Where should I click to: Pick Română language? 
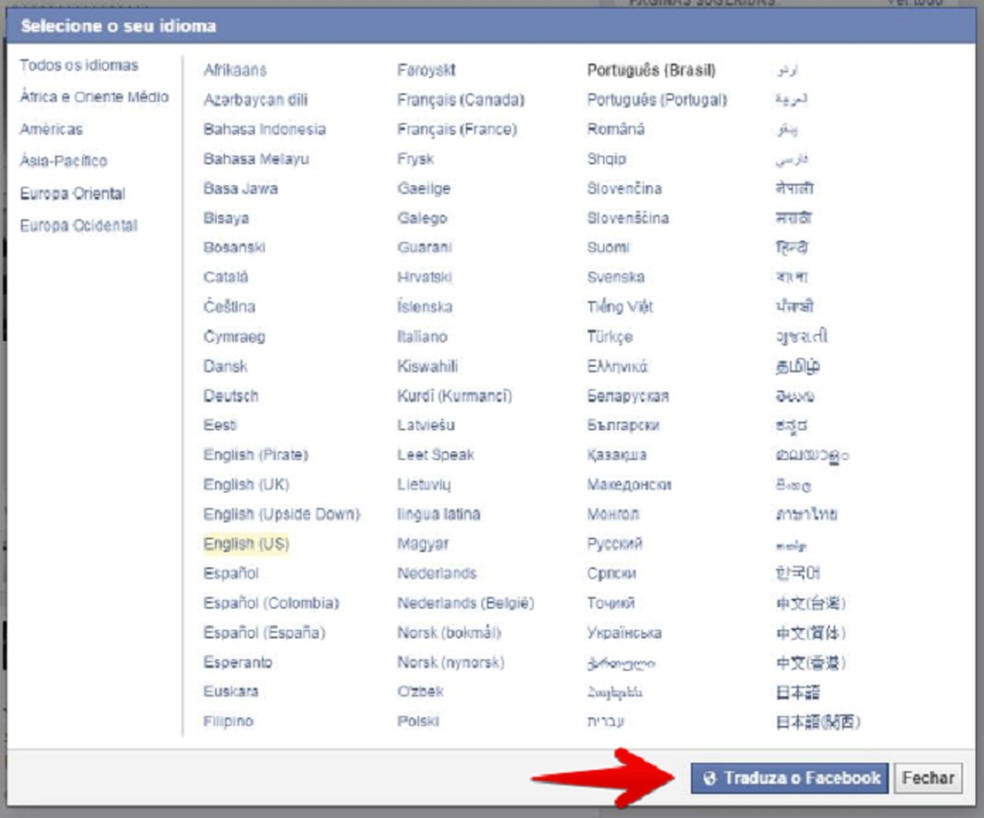pyautogui.click(x=616, y=129)
